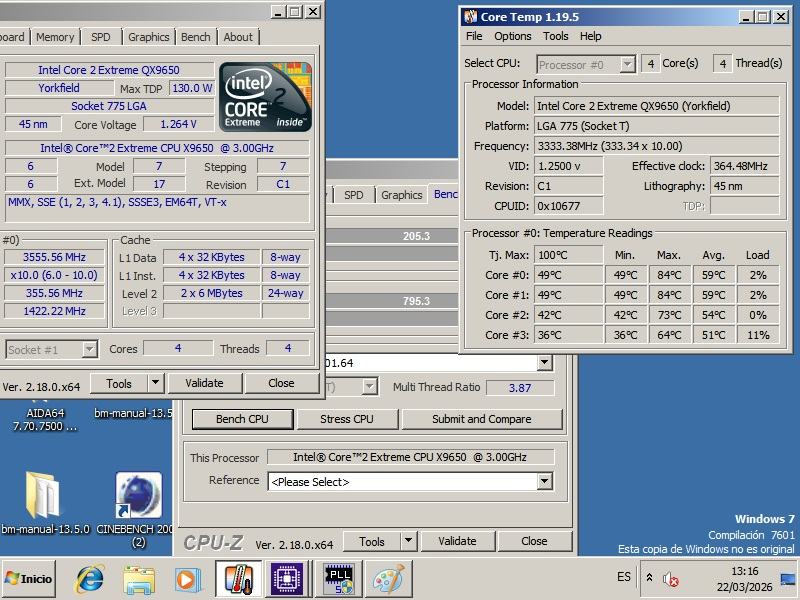Switch to Memory tab in front CPU-Z
The width and height of the screenshot is (800, 600).
(x=55, y=37)
